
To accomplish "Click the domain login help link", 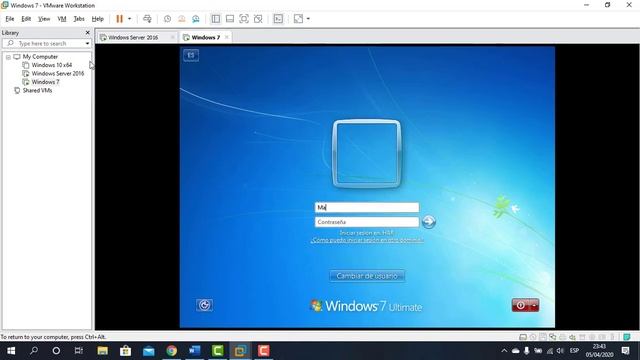I will click(x=367, y=240).
